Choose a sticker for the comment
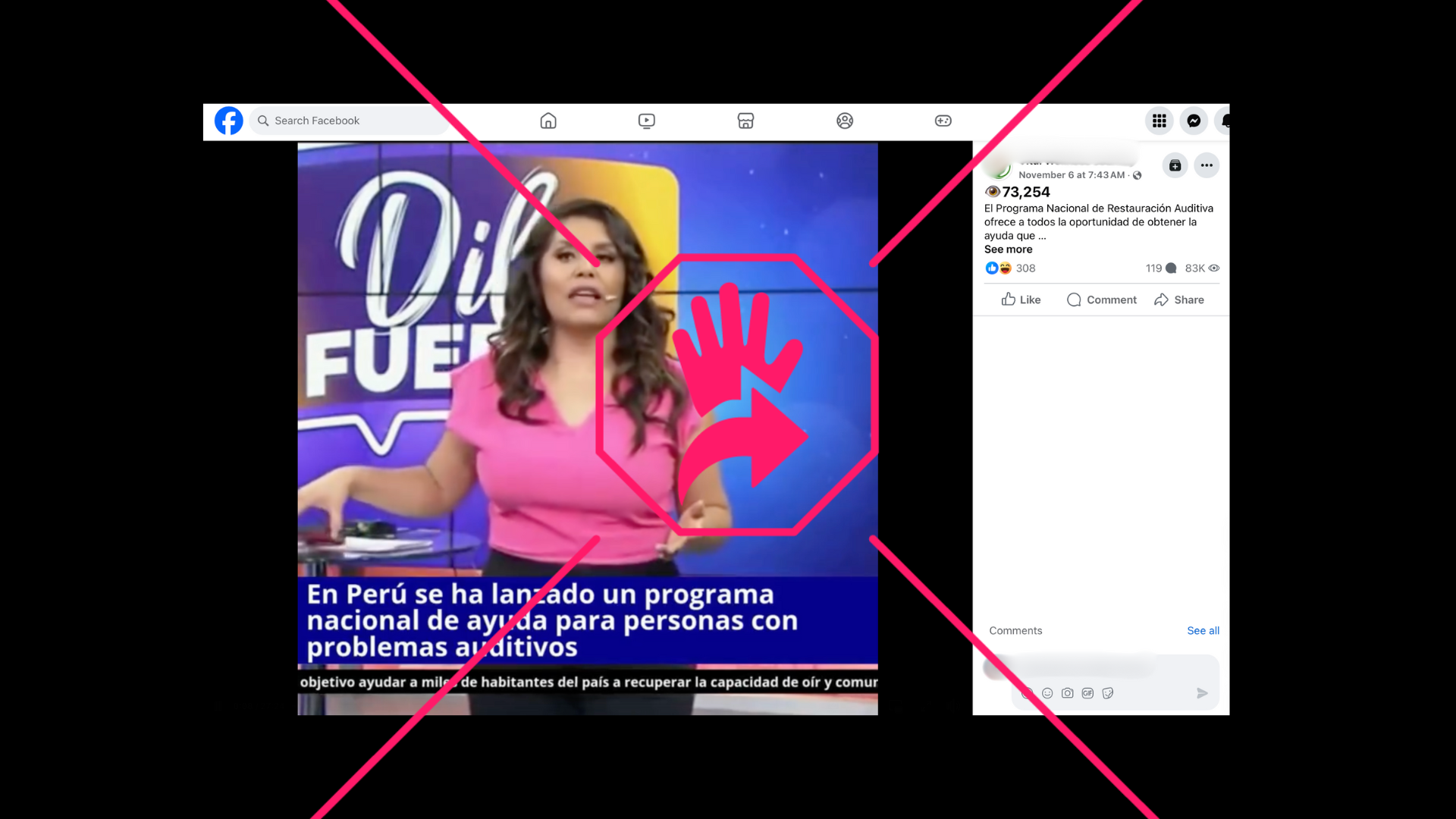This screenshot has width=1456, height=819. click(x=1108, y=693)
